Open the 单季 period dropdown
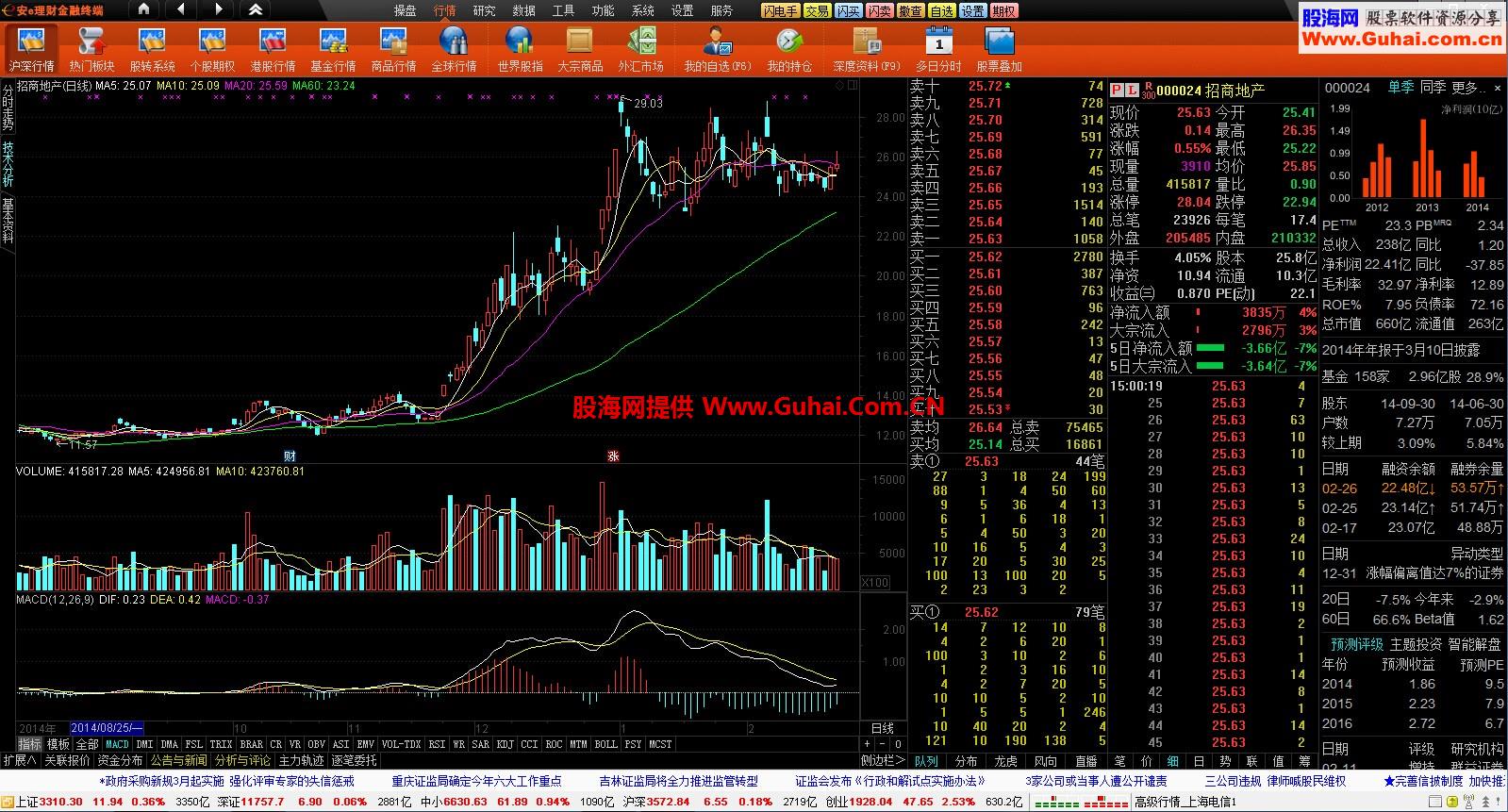1508x812 pixels. click(1400, 88)
